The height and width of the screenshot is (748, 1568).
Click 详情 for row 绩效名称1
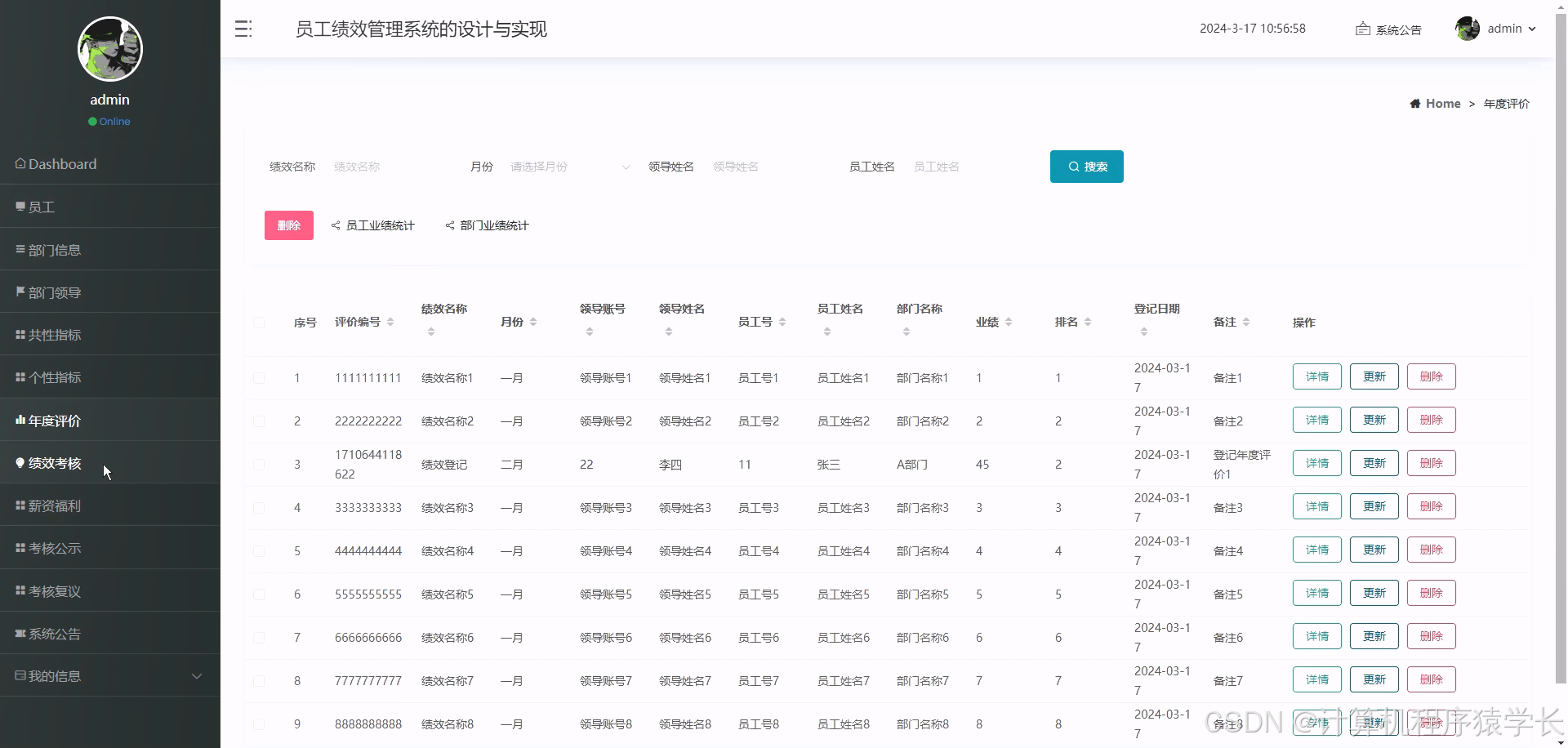click(x=1317, y=376)
